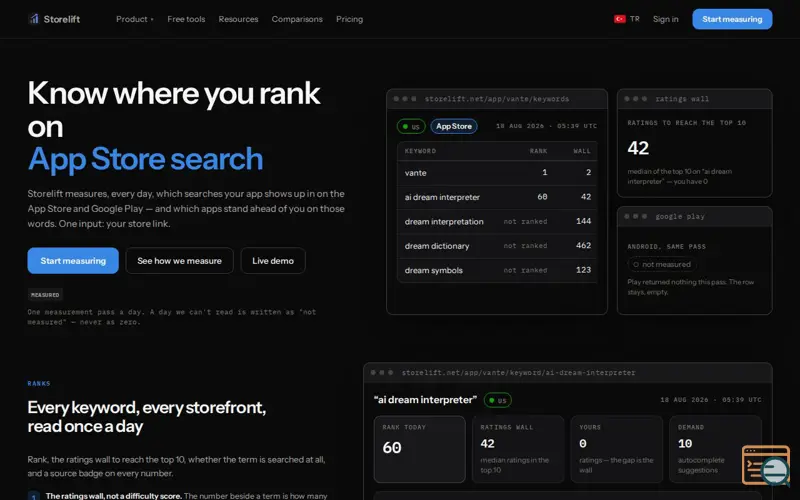Select the App Store pill
The height and width of the screenshot is (500, 800).
(454, 126)
